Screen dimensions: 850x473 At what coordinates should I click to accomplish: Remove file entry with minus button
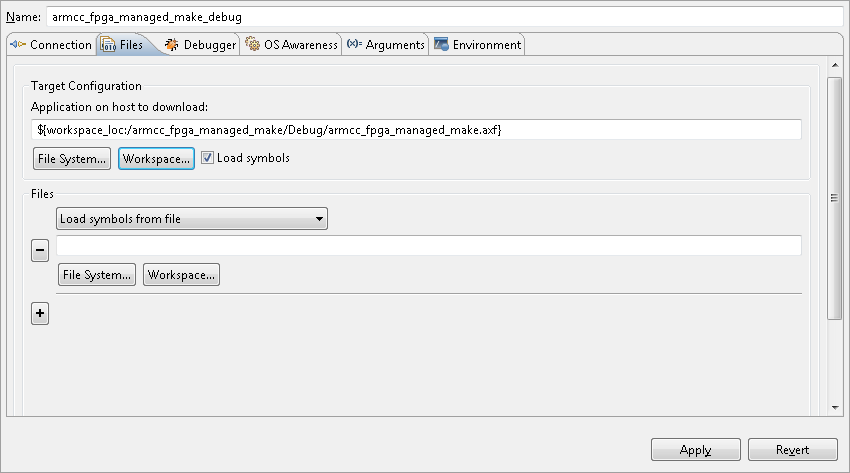pos(40,251)
